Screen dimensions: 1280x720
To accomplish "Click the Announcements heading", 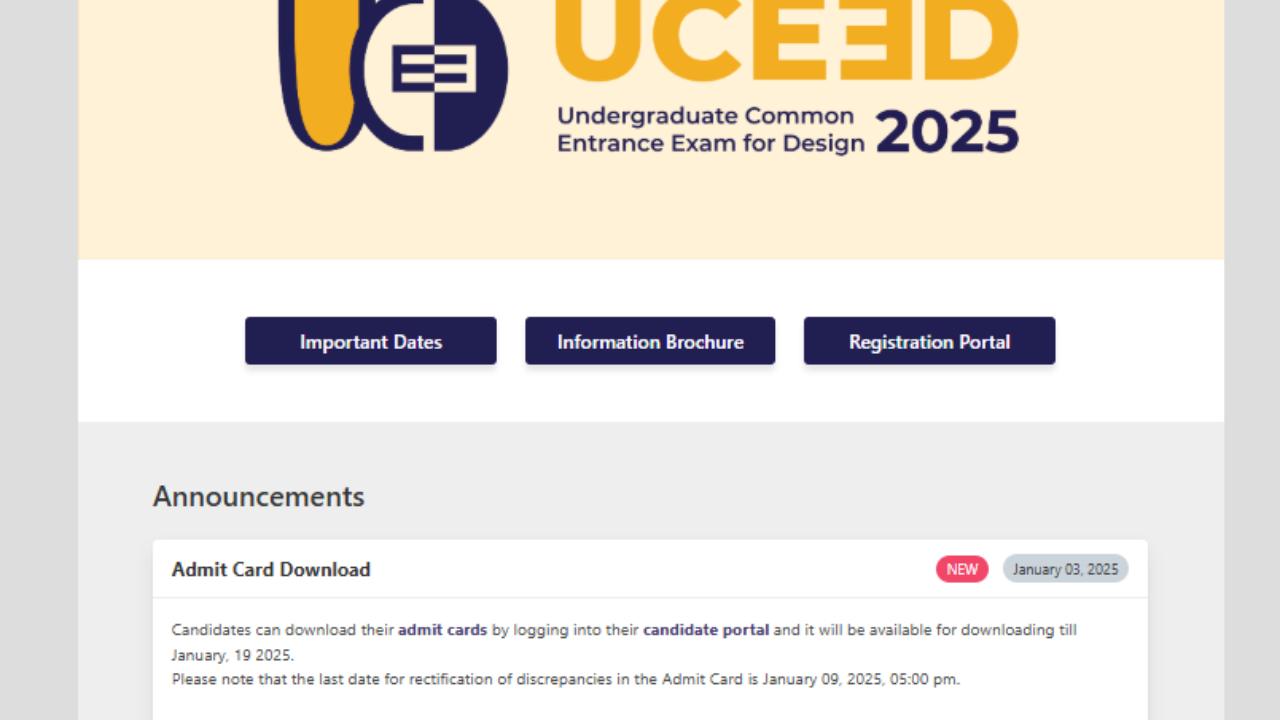I will 257,496.
